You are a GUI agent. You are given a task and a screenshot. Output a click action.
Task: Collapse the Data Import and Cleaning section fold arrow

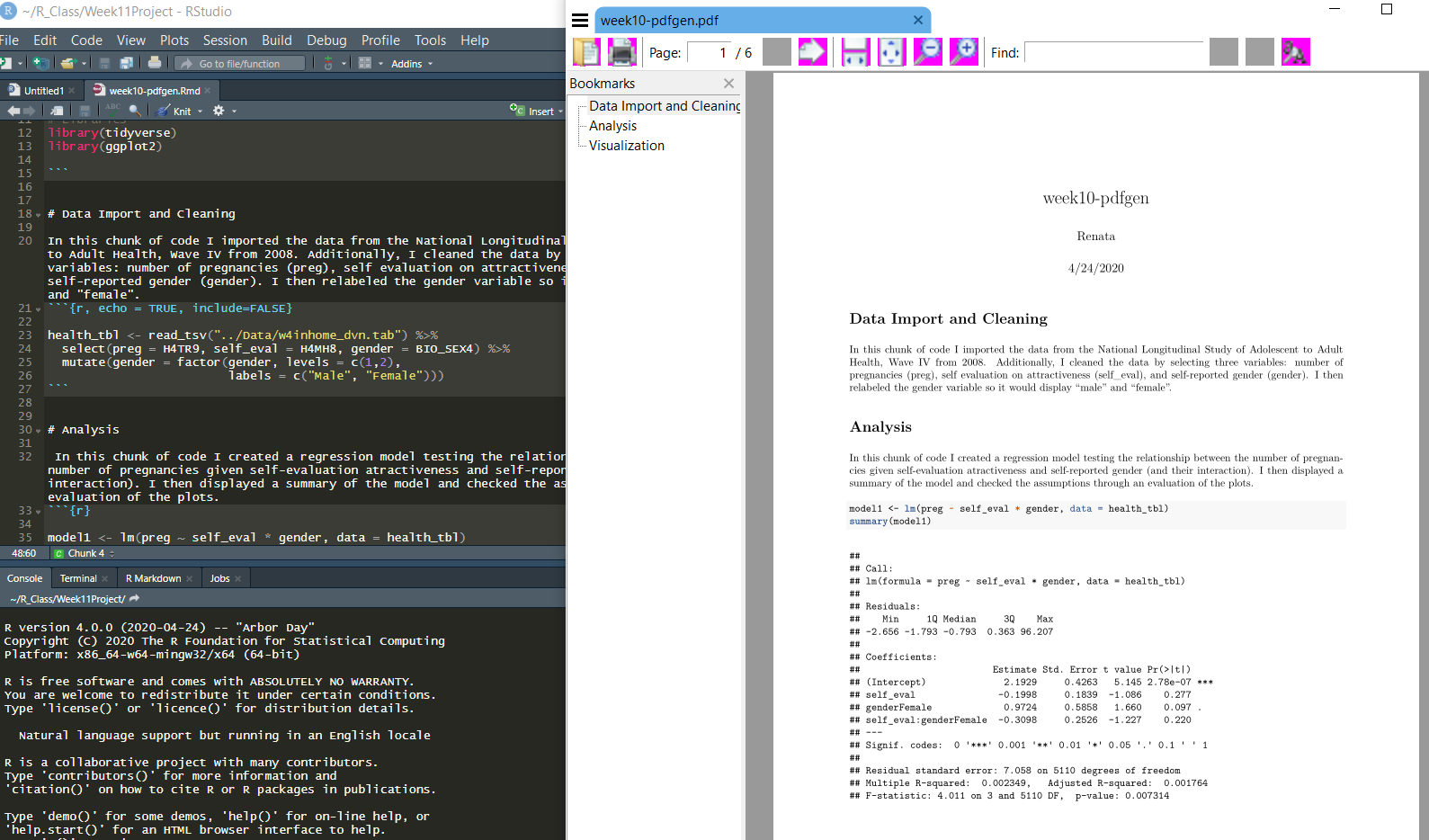[x=39, y=215]
